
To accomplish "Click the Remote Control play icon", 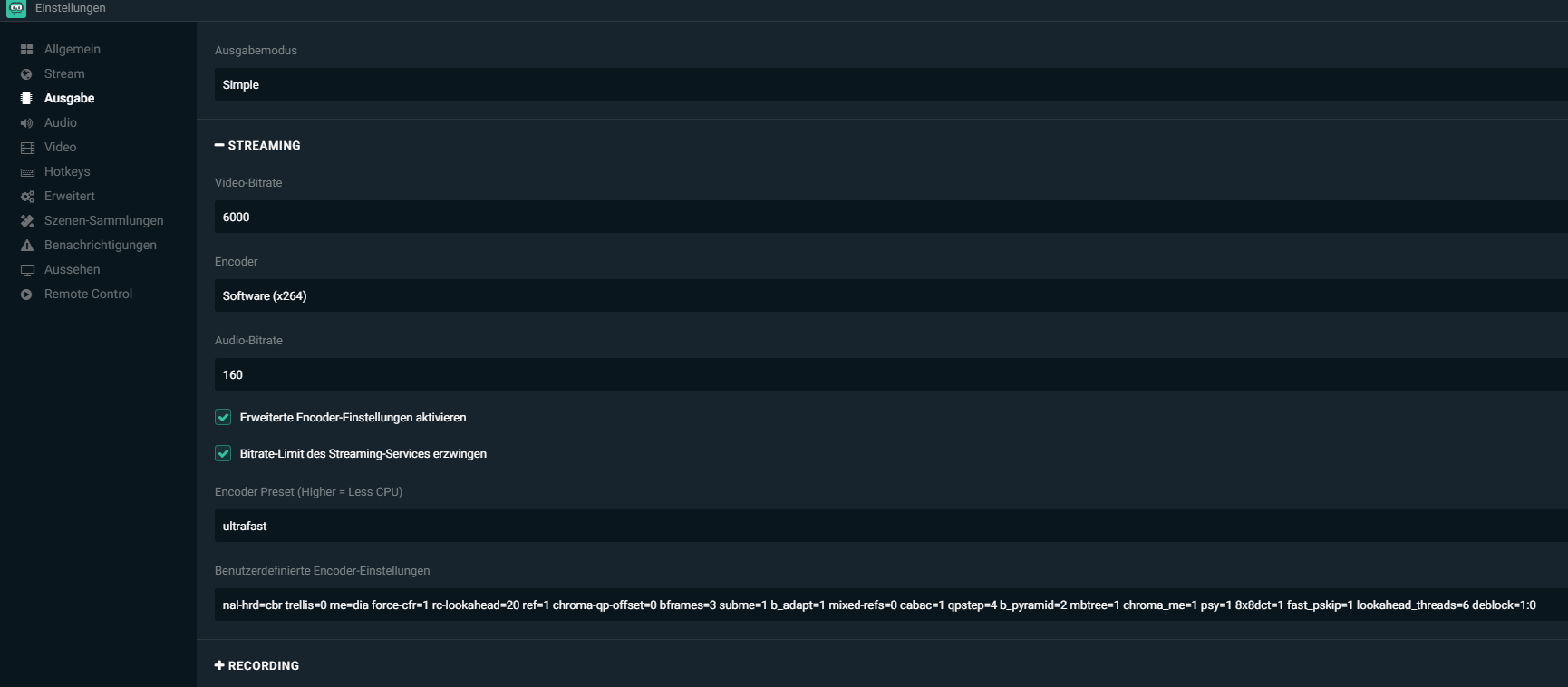I will (x=26, y=295).
